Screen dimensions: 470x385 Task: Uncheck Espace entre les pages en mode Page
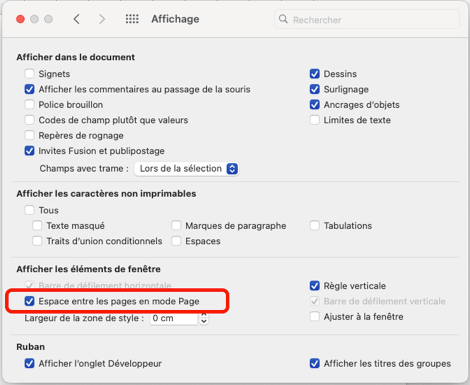coord(29,301)
